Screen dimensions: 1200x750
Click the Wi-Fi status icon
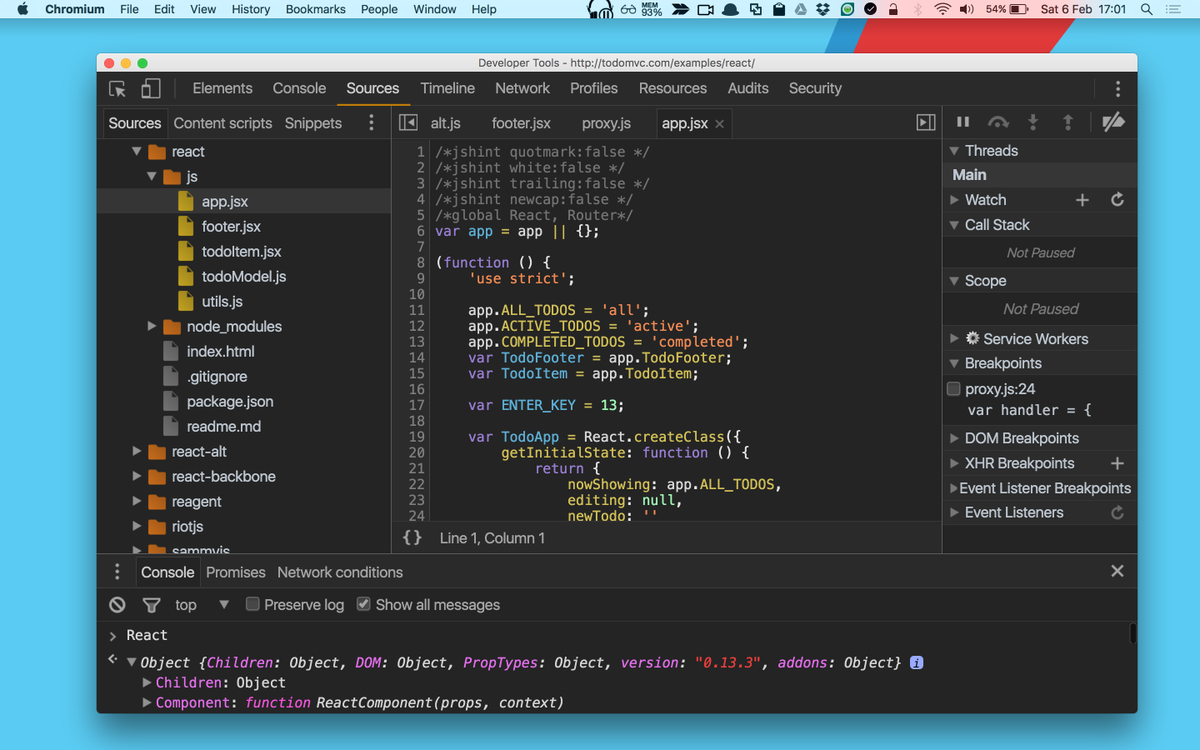click(942, 9)
